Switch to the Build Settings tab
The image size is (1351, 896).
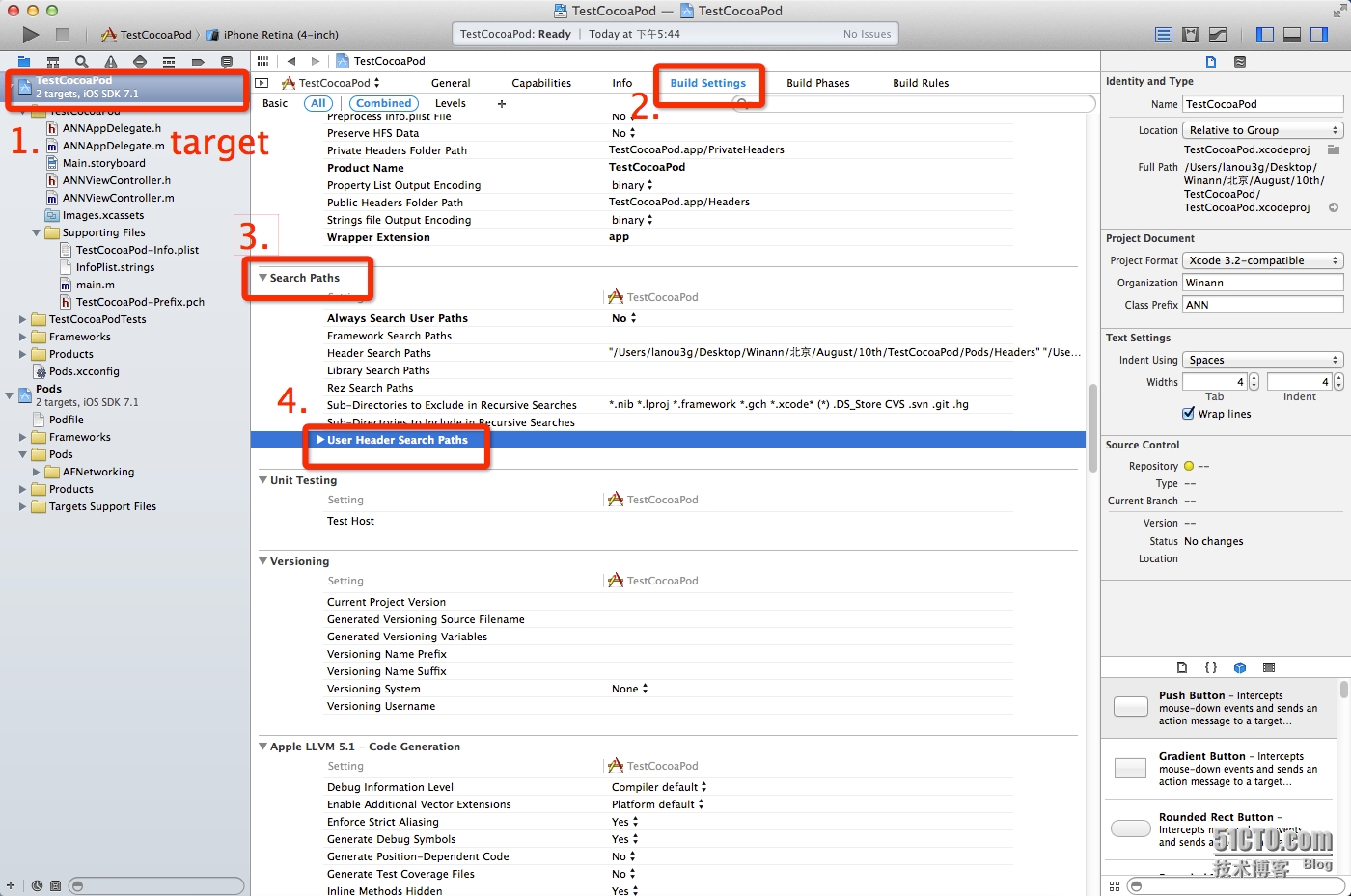[x=708, y=83]
